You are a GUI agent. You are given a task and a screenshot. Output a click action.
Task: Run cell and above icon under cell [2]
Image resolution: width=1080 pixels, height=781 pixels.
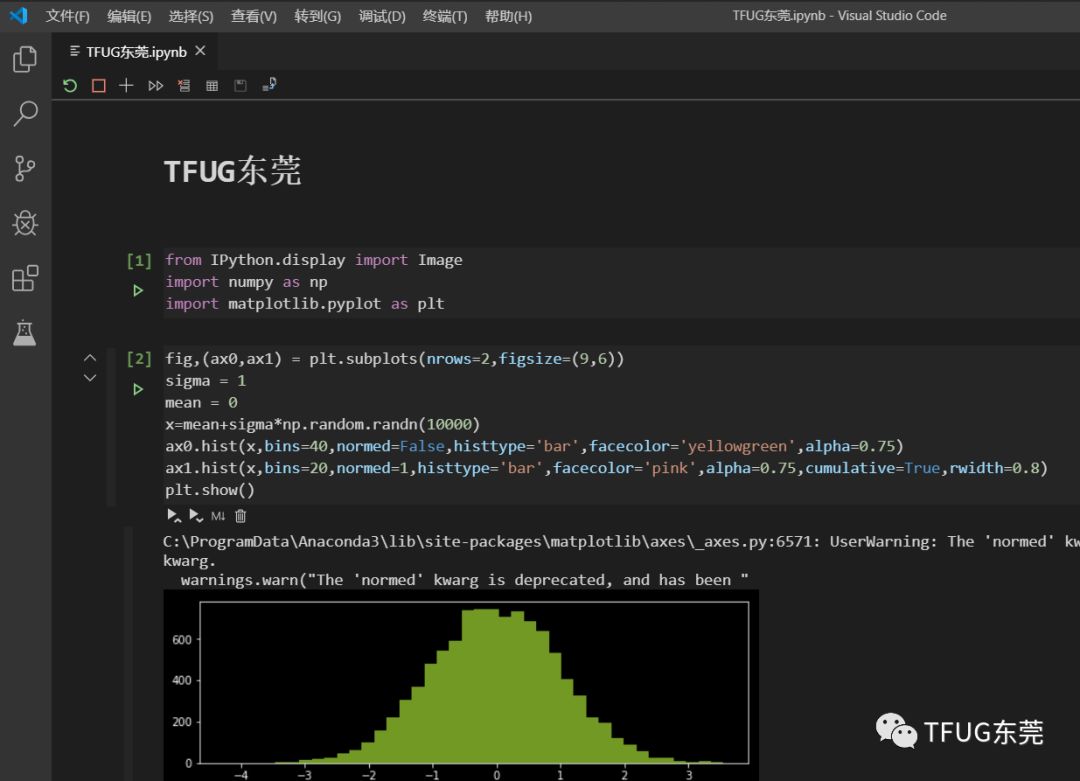tap(174, 515)
